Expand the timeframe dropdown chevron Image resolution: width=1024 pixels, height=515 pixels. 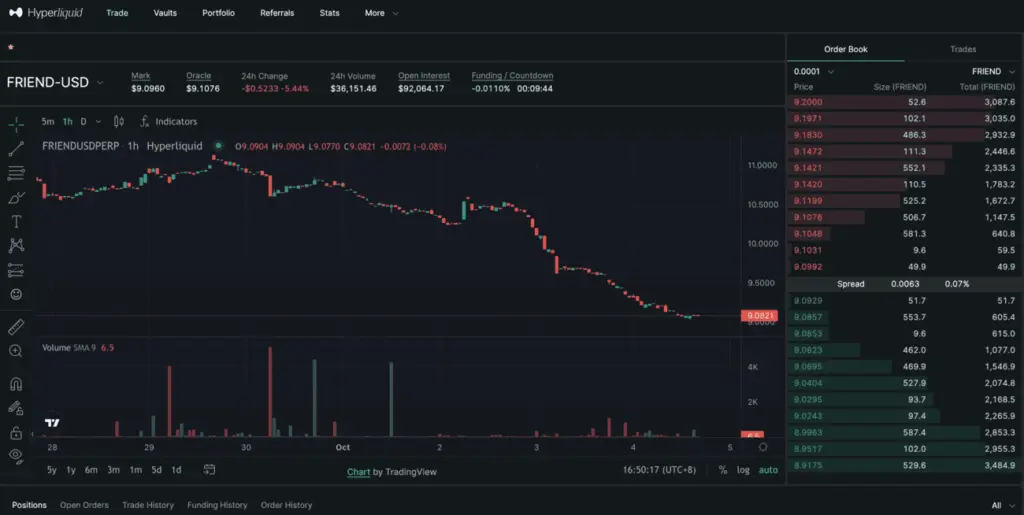99,121
